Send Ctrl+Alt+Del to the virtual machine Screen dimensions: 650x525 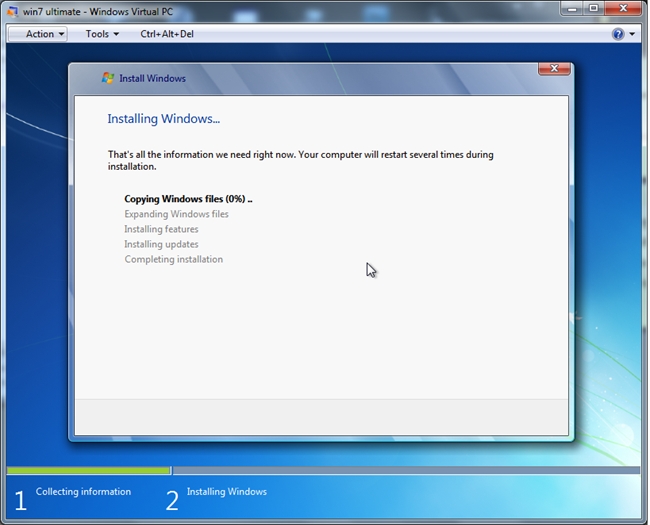tap(167, 34)
